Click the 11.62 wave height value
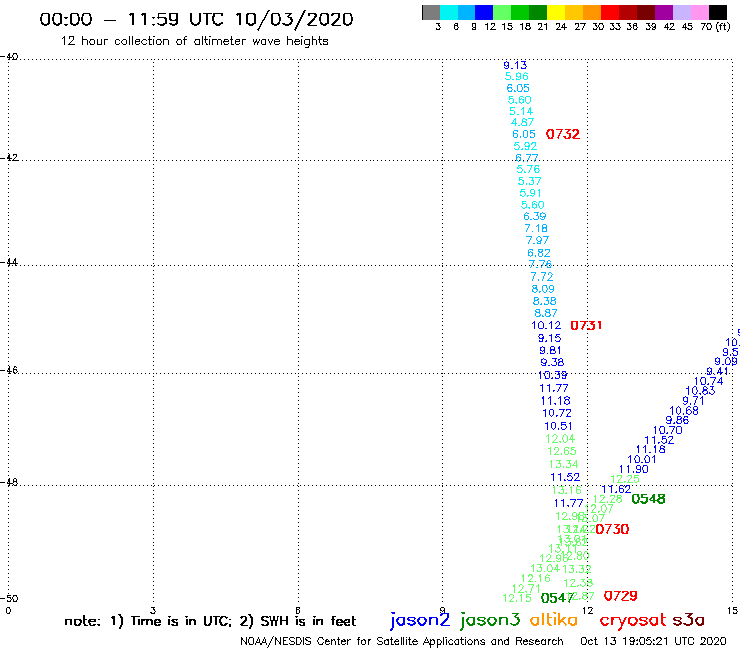740x650 pixels. [616, 489]
